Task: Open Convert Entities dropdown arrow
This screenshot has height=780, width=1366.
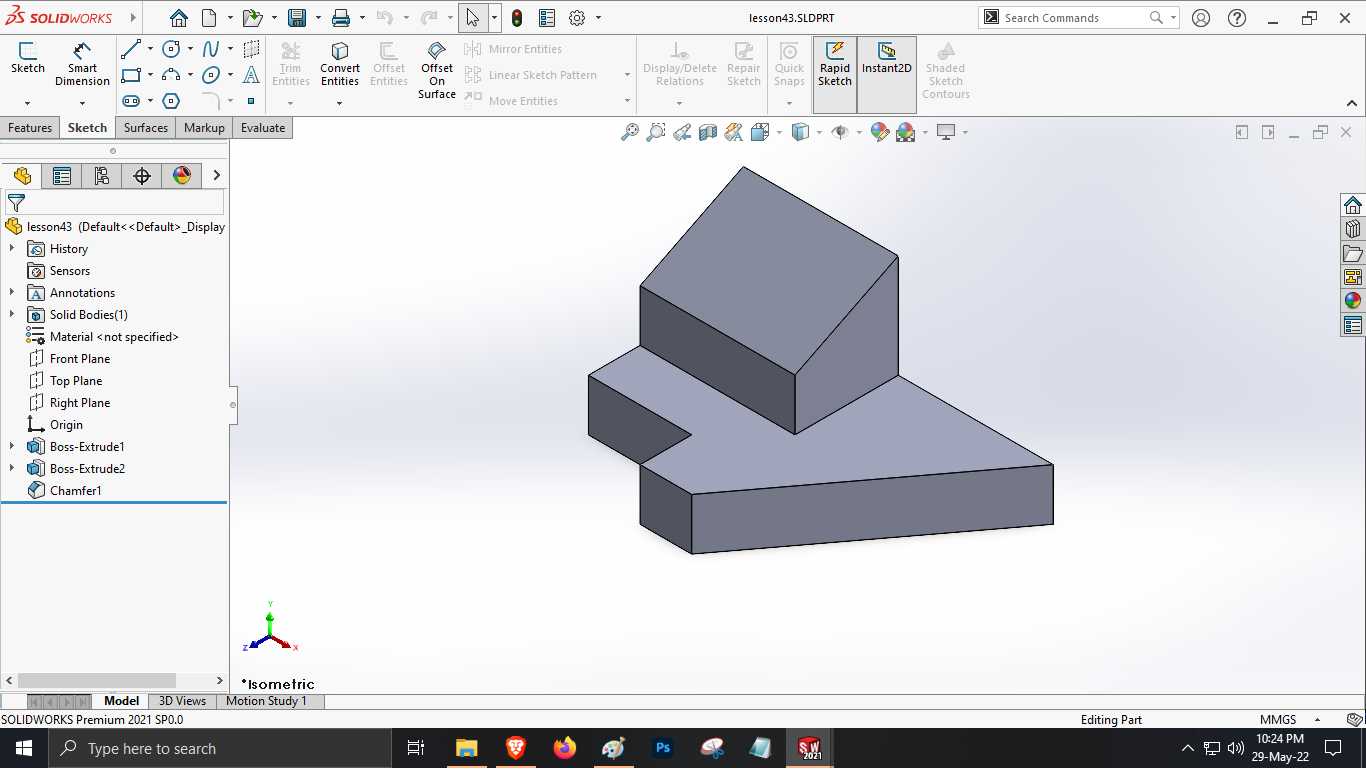Action: click(x=340, y=103)
